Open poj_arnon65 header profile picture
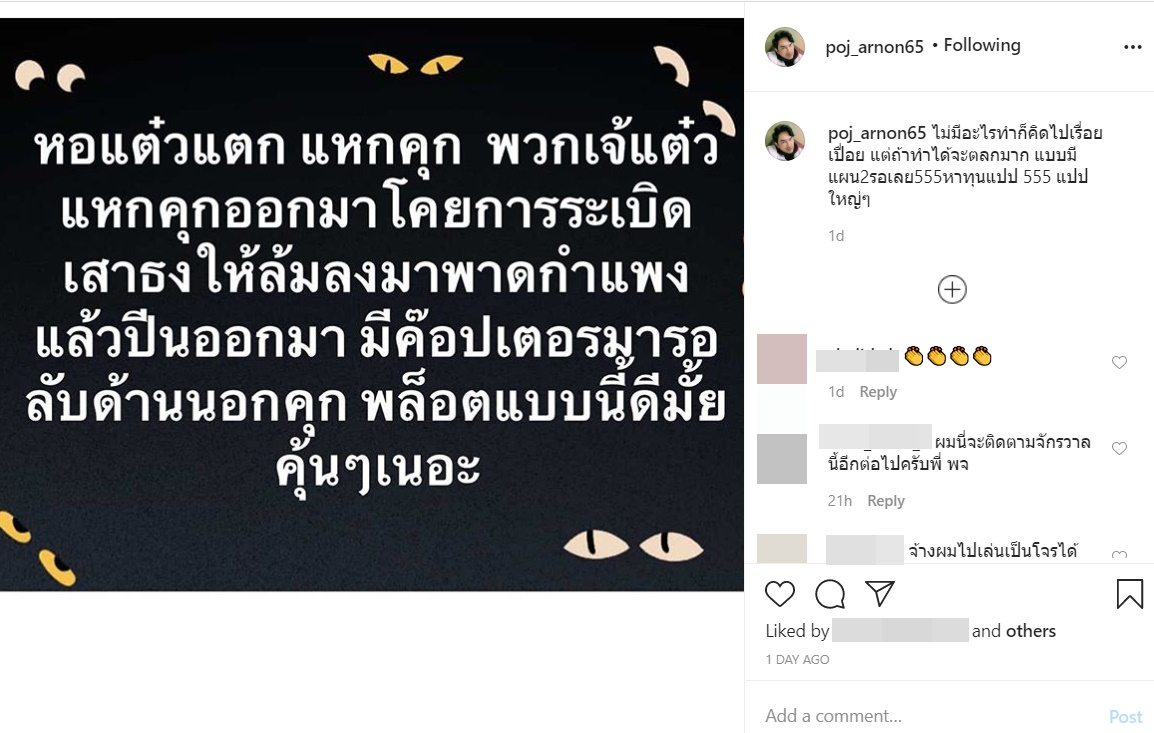Image resolution: width=1154 pixels, height=733 pixels. click(x=785, y=47)
